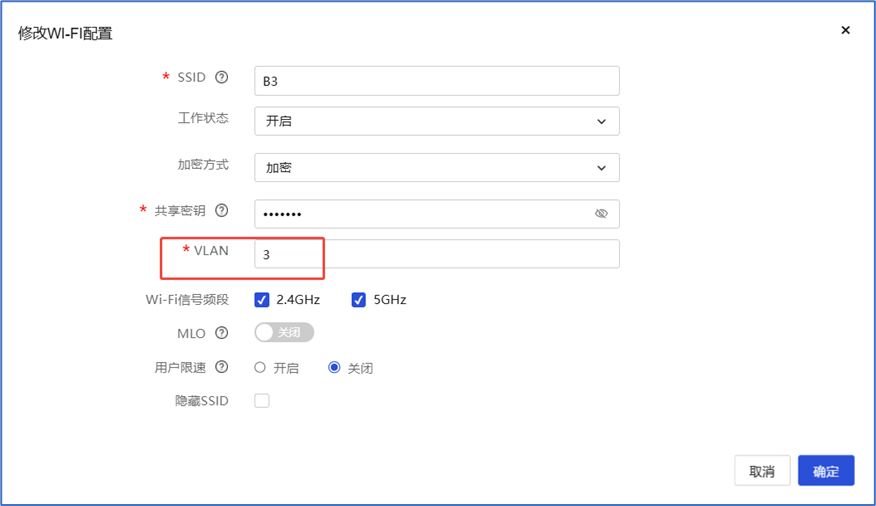This screenshot has height=506, width=876.
Task: Click the help icon beside 用户限速
Action: [x=222, y=367]
